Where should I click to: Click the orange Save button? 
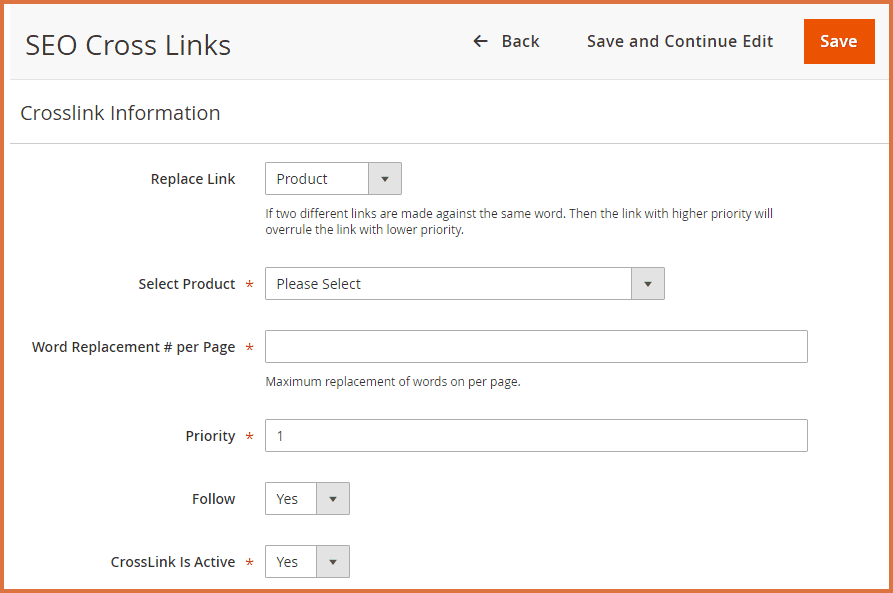coord(838,41)
